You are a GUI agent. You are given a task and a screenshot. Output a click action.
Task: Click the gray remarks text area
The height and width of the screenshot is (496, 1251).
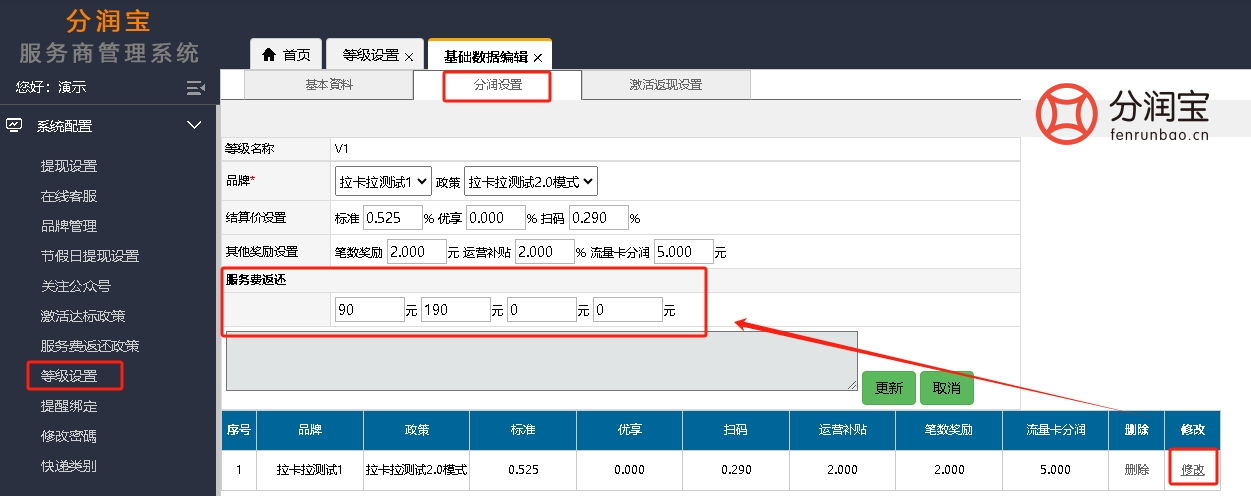click(542, 361)
